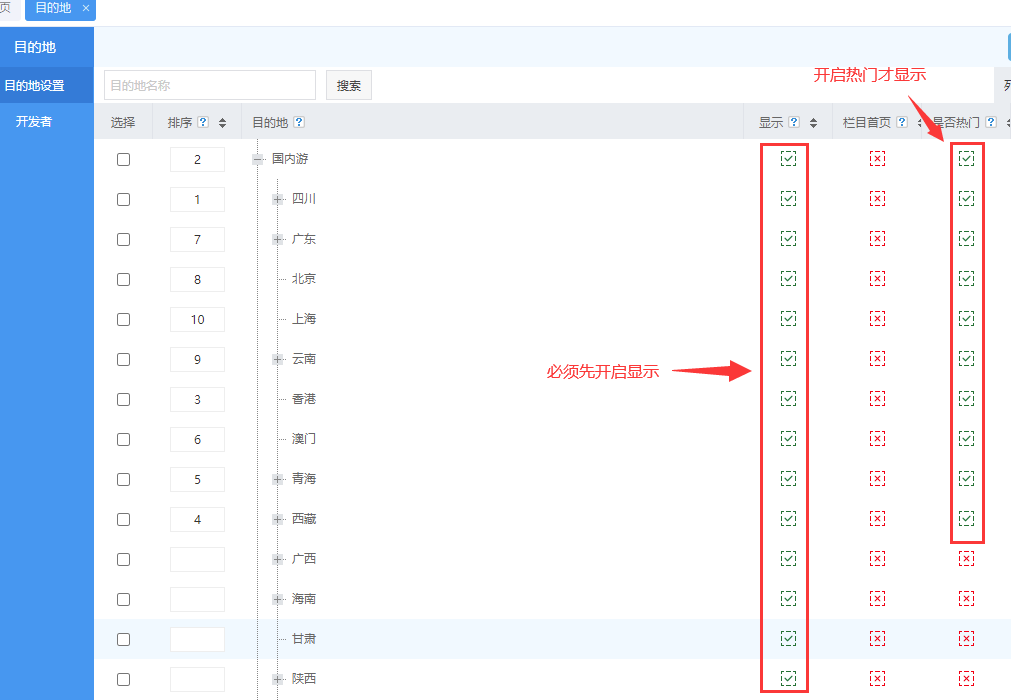Click help icon beside 目的地 column header
The width and height of the screenshot is (1011, 700).
coord(299,123)
